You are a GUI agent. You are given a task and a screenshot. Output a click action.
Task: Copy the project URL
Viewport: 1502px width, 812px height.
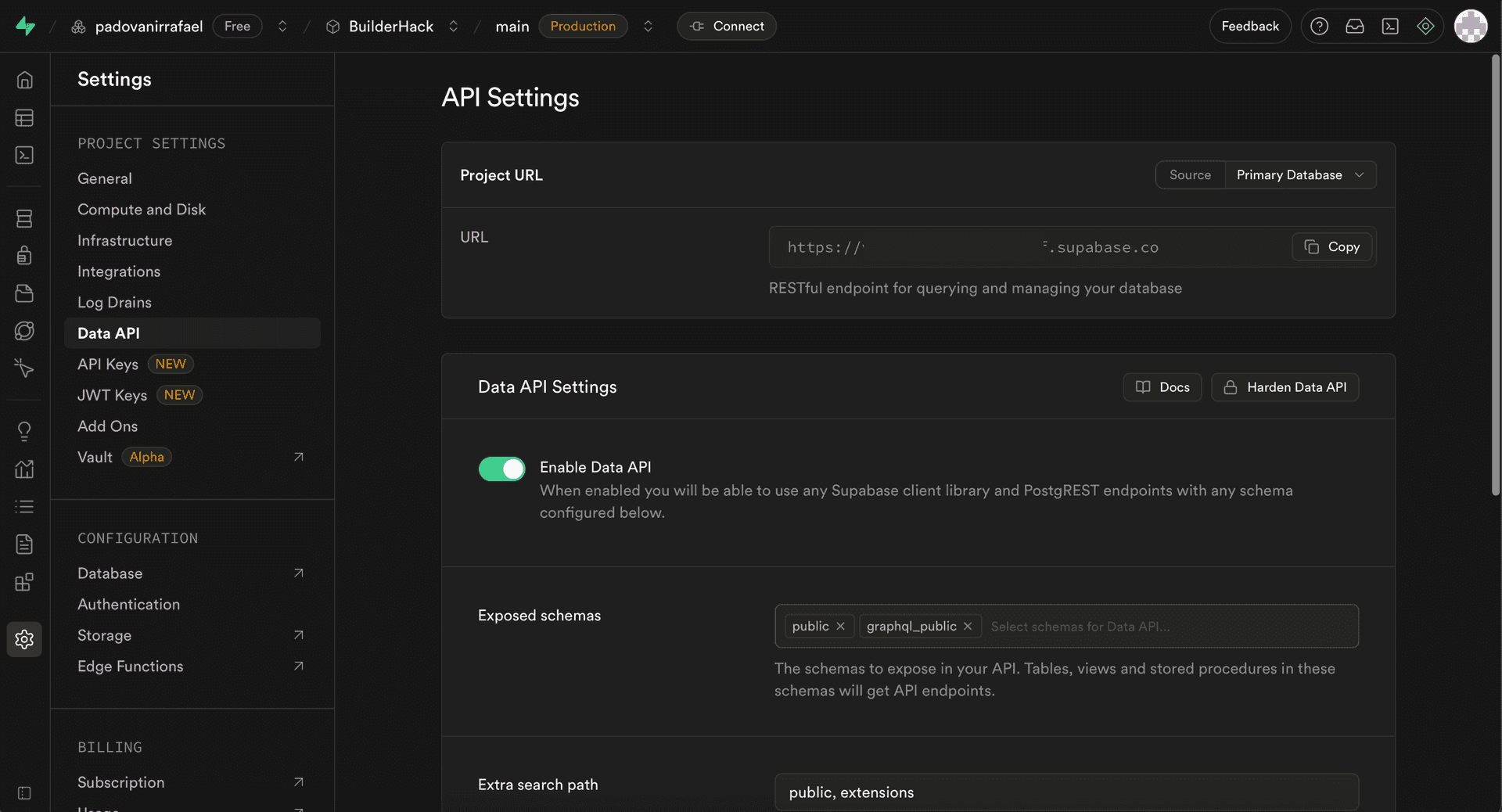point(1331,246)
